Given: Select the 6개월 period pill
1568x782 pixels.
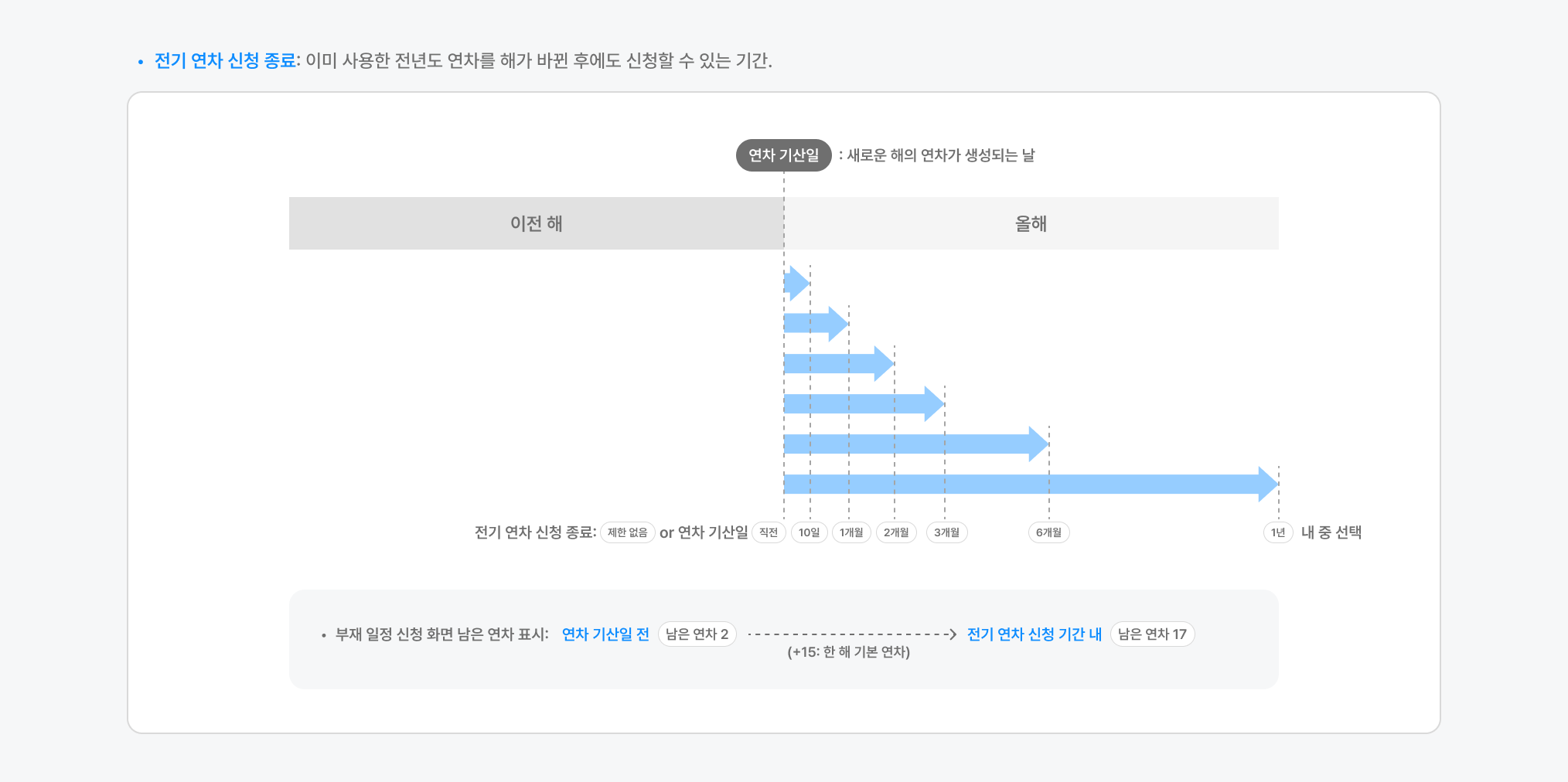Looking at the screenshot, I should coord(1048,532).
